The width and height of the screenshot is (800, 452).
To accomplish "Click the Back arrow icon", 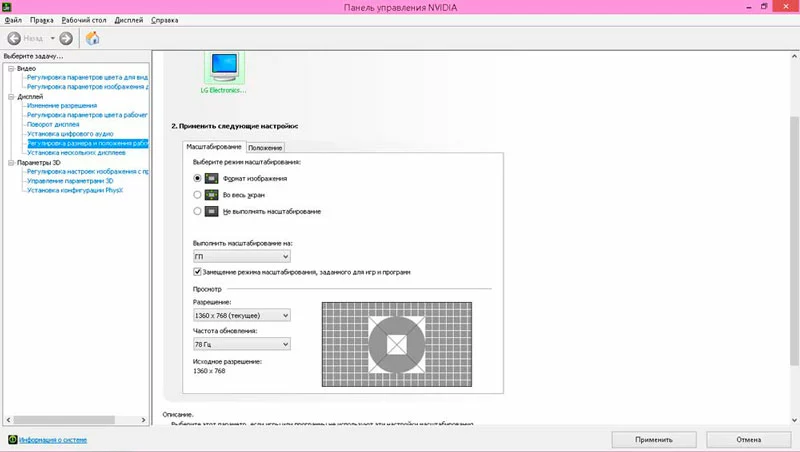I will (14, 38).
